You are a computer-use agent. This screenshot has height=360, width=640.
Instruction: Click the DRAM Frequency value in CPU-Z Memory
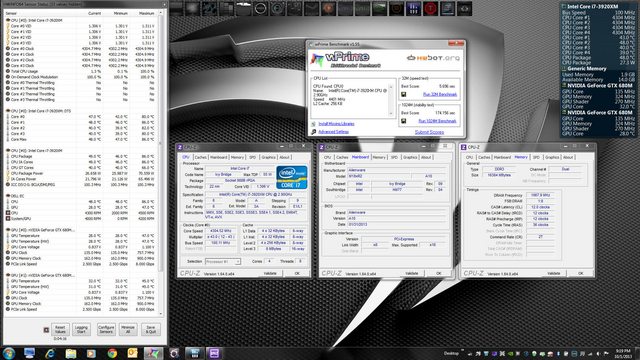pyautogui.click(x=540, y=195)
